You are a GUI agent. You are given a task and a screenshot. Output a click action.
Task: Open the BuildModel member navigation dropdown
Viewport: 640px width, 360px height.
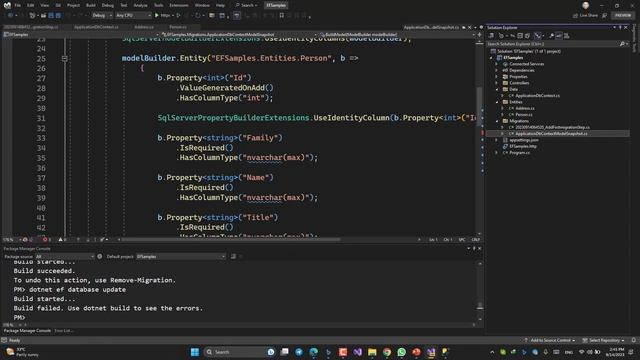point(398,35)
